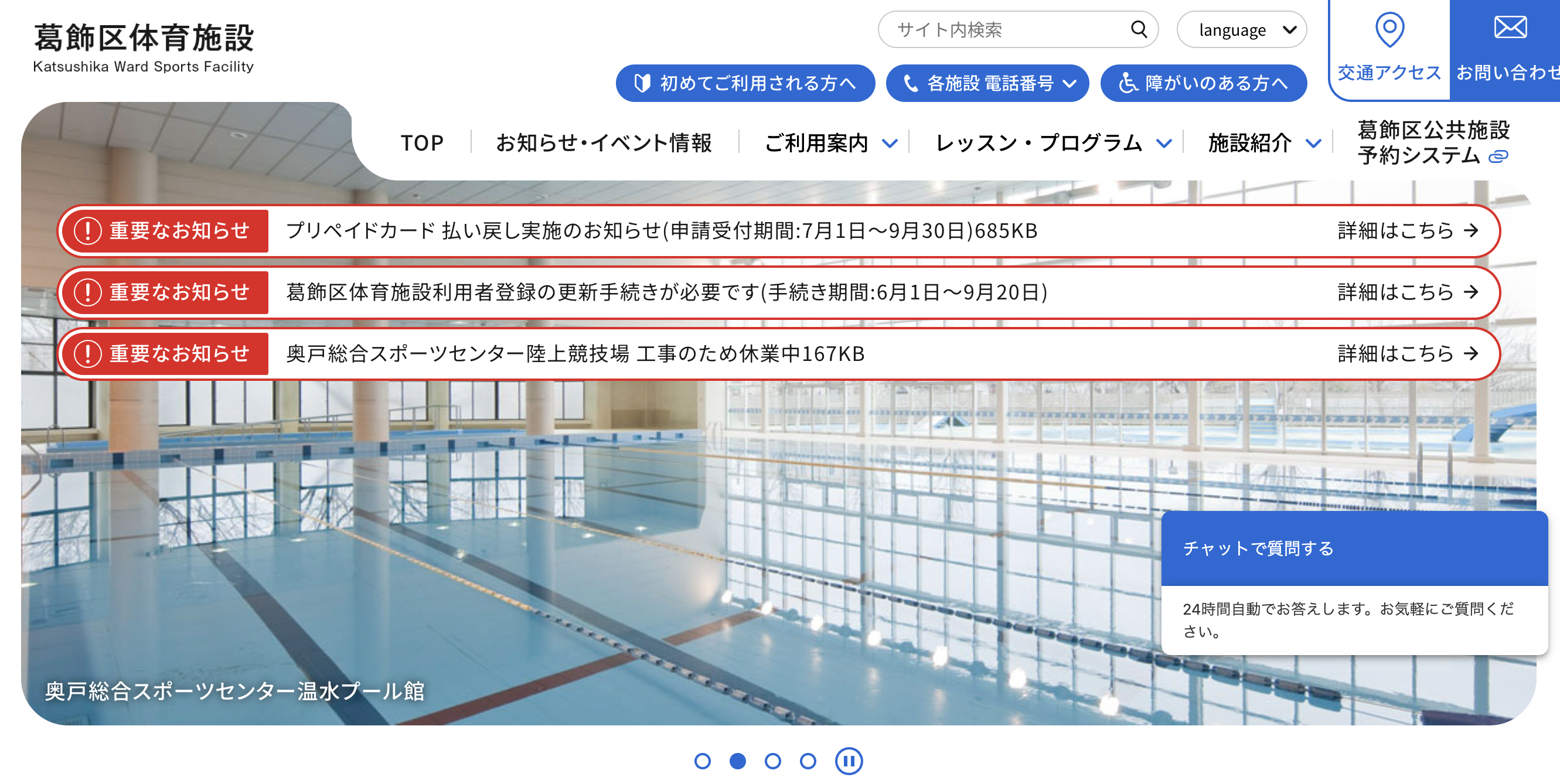
Task: Open the チャットで質問する chat header
Action: click(1354, 548)
